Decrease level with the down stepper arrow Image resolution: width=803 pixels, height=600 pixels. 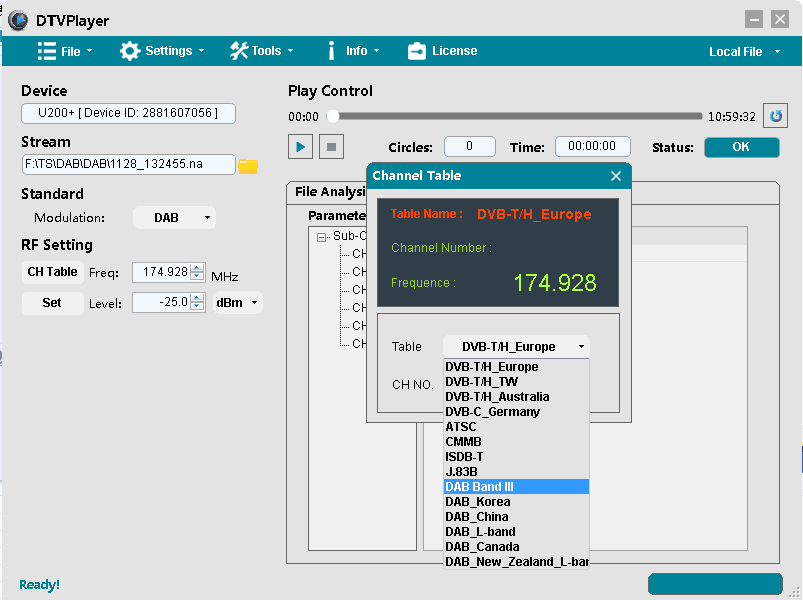[197, 307]
